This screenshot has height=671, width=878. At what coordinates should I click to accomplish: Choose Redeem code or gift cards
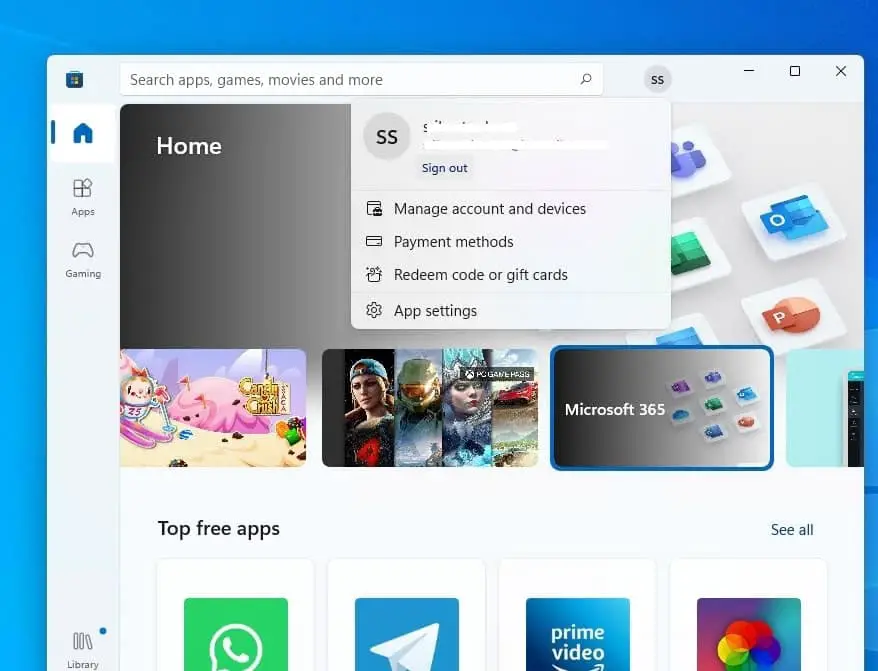pyautogui.click(x=511, y=275)
